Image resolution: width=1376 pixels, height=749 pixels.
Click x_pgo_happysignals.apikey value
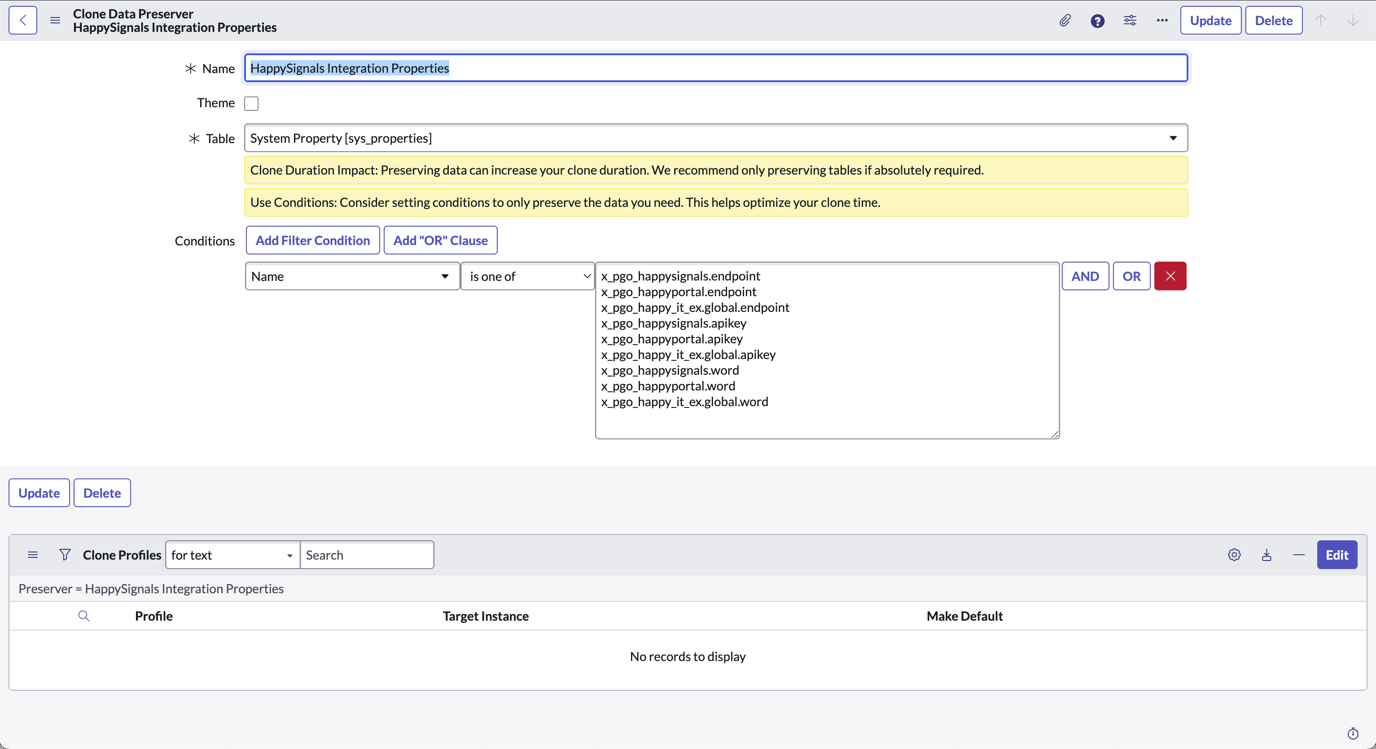pyautogui.click(x=673, y=323)
